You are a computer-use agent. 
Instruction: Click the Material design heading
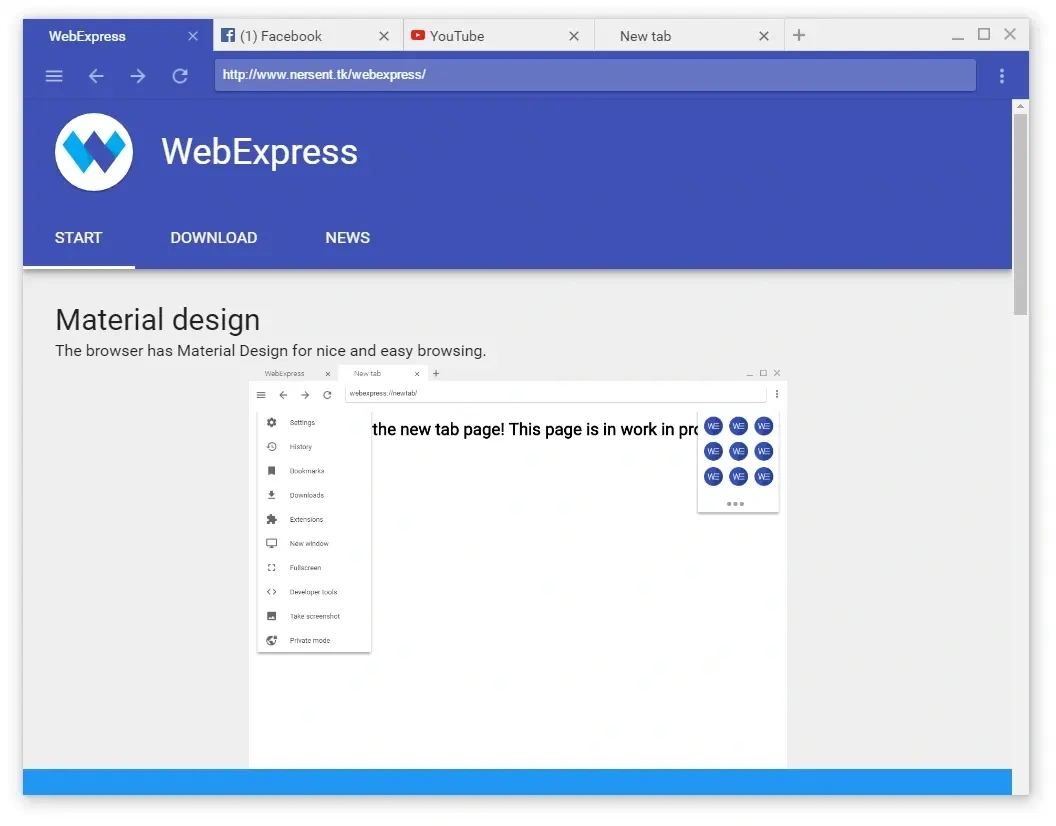tap(158, 319)
